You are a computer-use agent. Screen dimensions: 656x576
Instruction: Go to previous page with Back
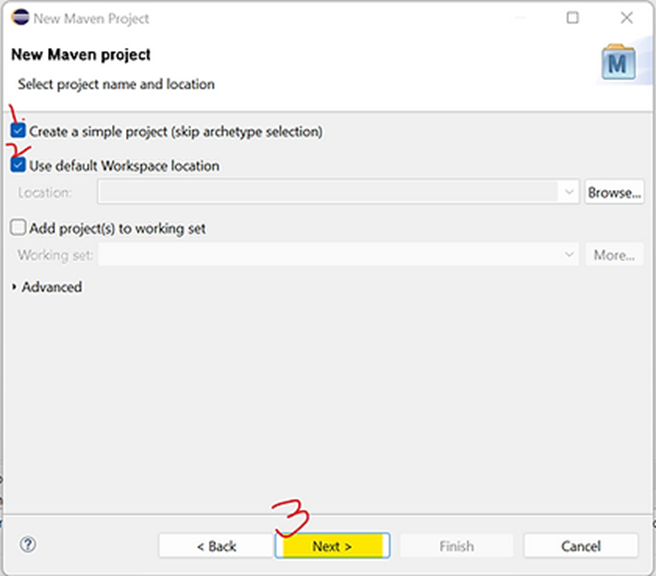(216, 545)
